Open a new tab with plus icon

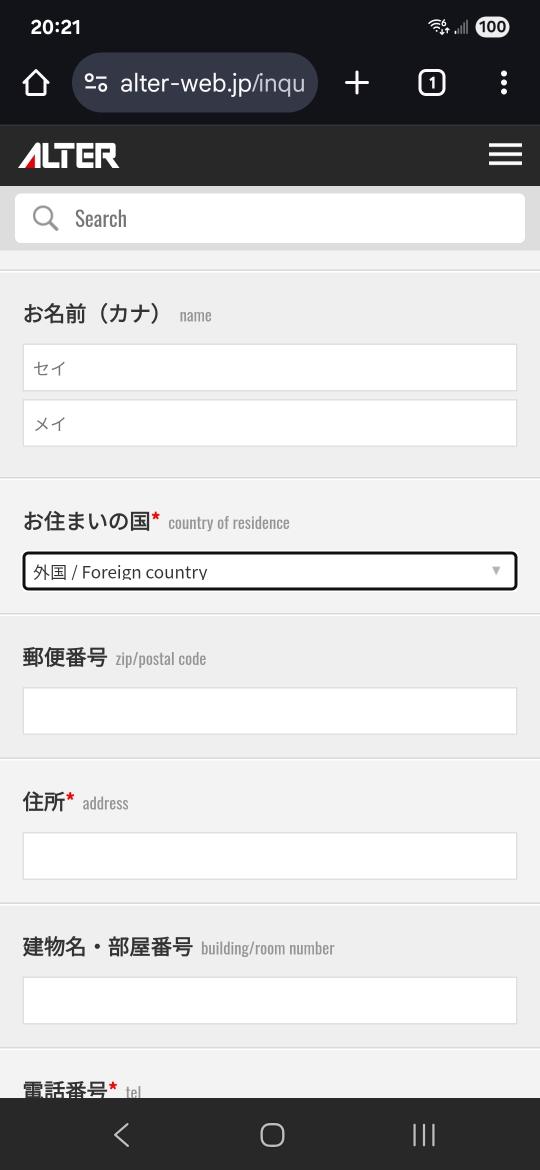[357, 83]
